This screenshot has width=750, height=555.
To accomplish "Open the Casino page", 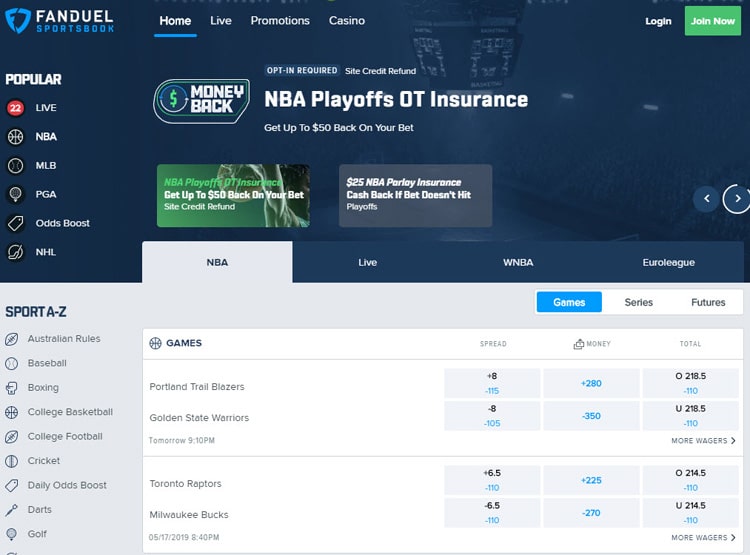I will coord(346,21).
